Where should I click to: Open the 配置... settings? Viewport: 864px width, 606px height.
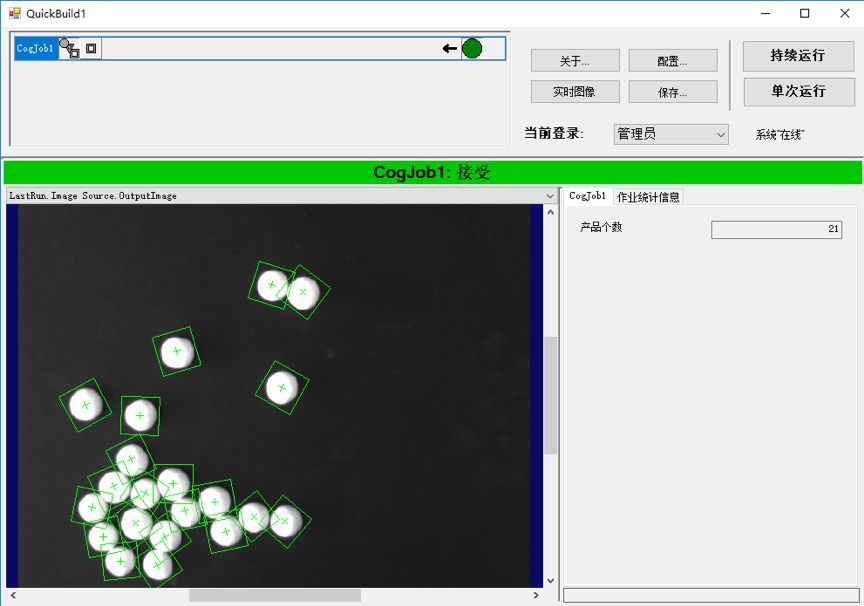(673, 61)
